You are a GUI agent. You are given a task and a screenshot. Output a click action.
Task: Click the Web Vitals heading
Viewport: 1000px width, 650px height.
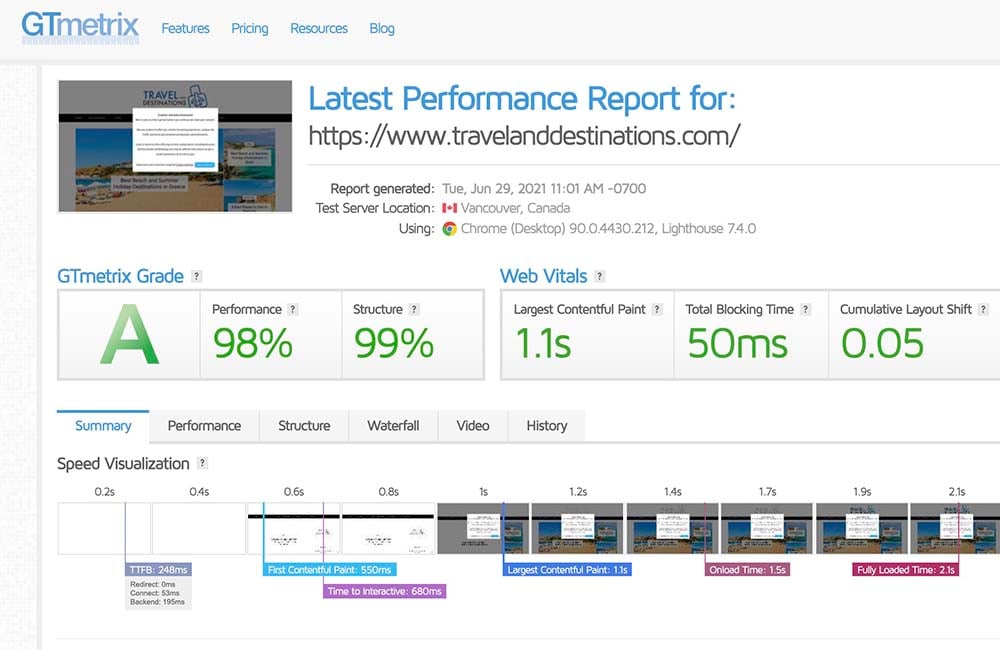pyautogui.click(x=543, y=276)
